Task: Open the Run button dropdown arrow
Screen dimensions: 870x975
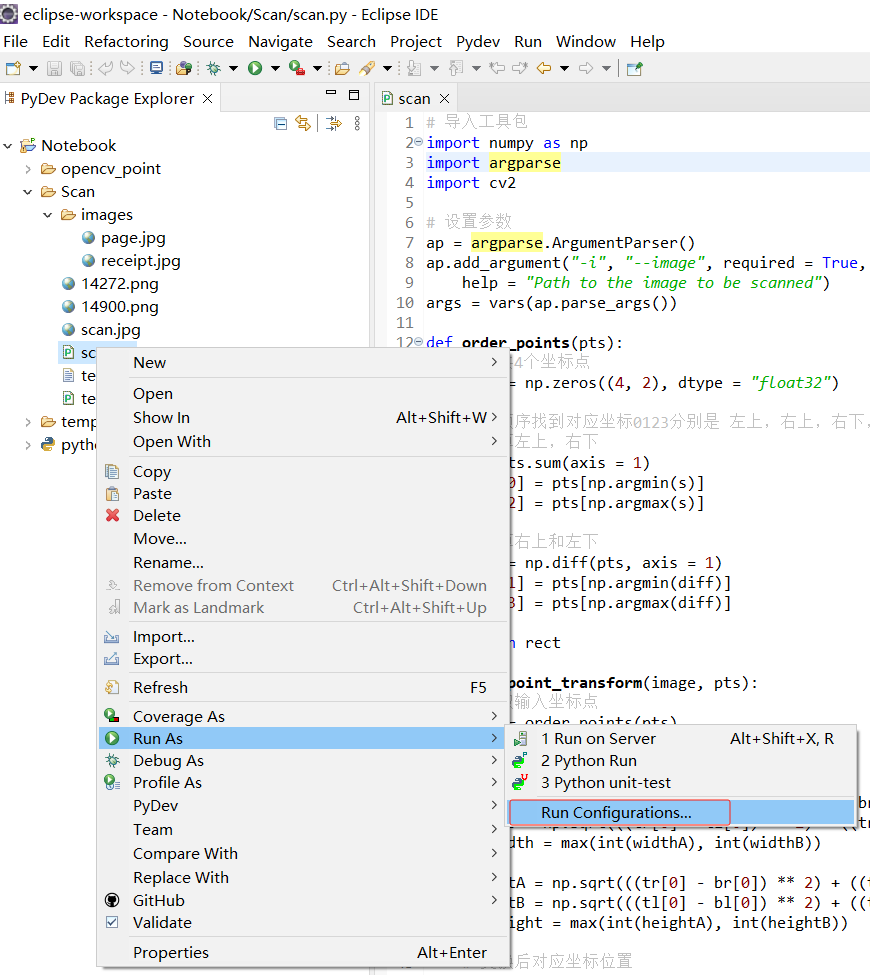Action: pos(275,68)
